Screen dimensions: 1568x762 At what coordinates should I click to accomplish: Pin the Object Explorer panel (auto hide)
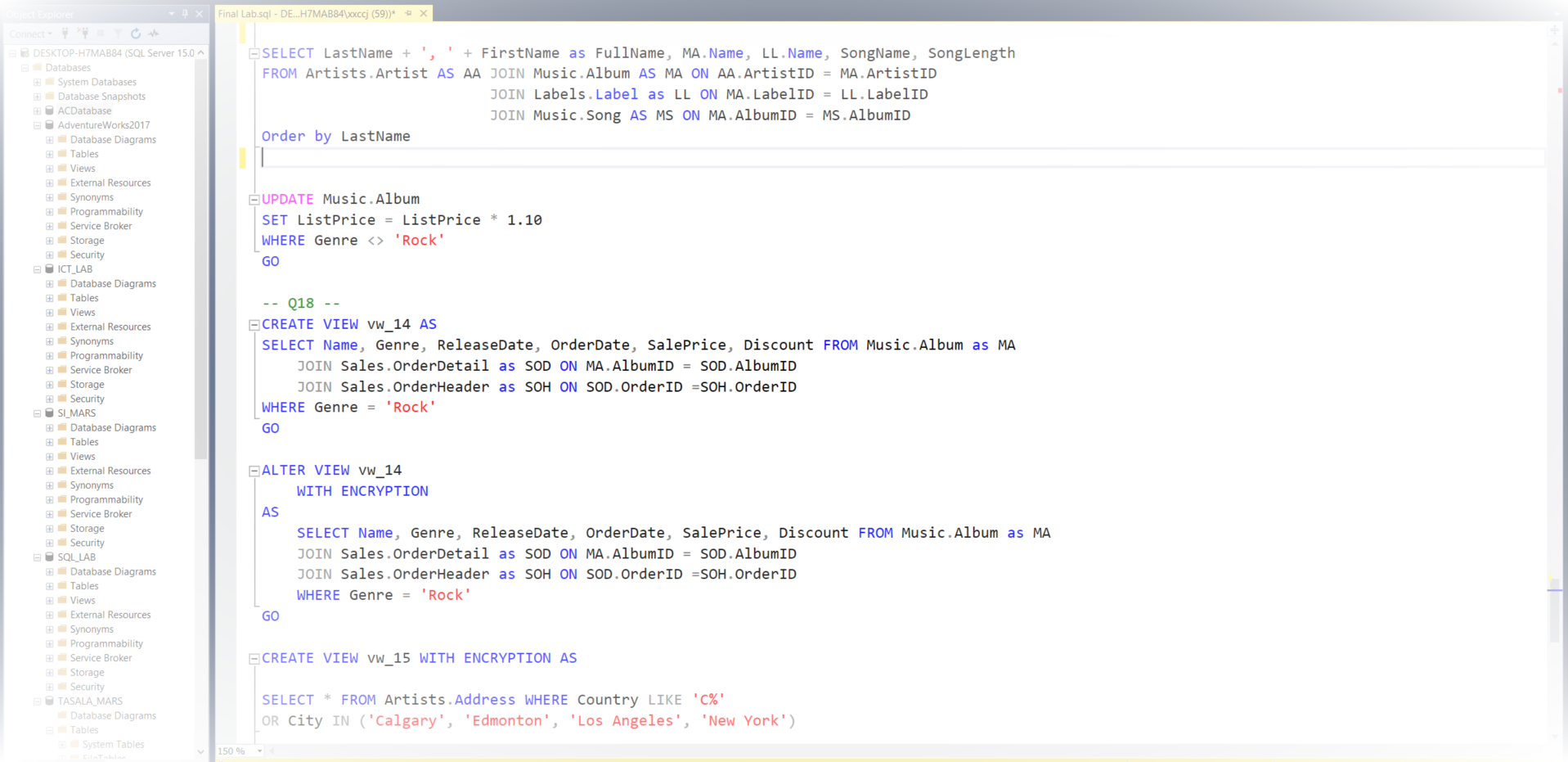coord(185,13)
